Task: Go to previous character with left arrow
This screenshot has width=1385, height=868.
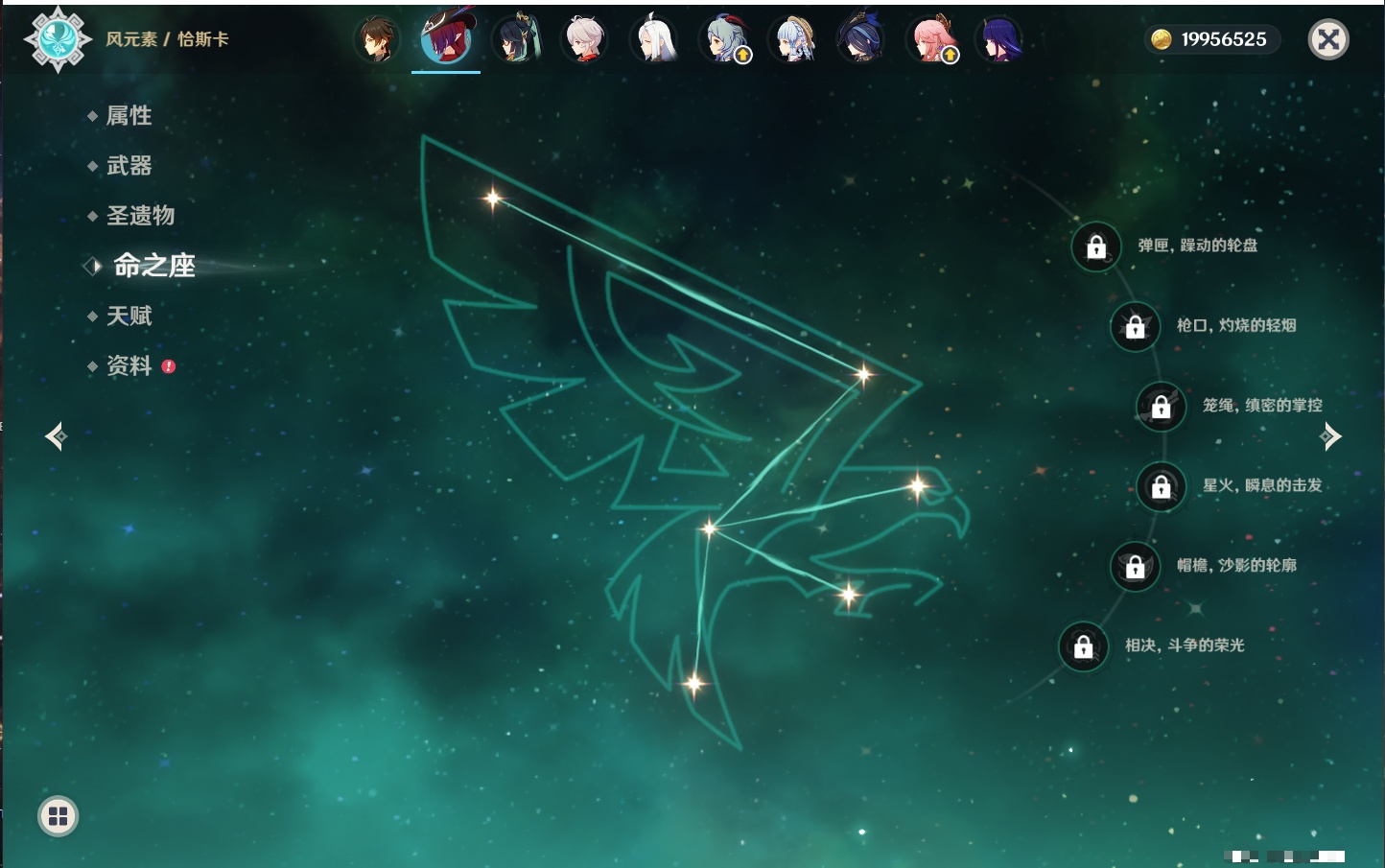Action: tap(56, 436)
